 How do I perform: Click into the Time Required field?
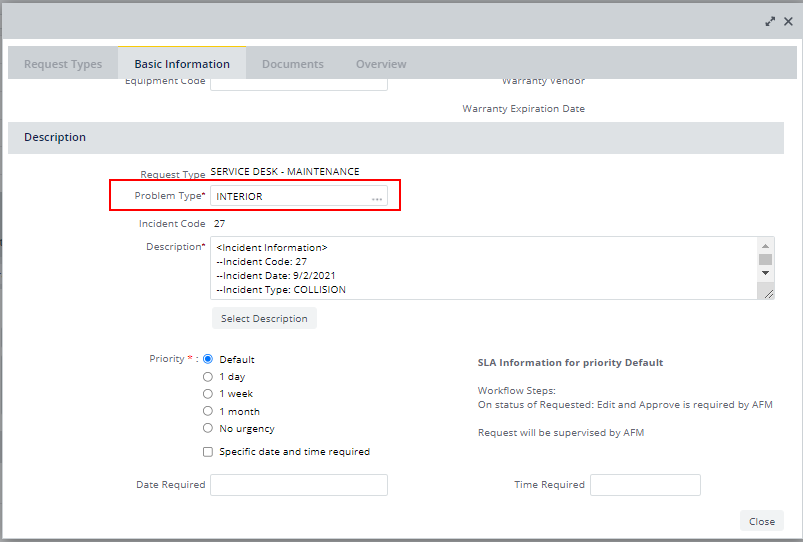[645, 485]
